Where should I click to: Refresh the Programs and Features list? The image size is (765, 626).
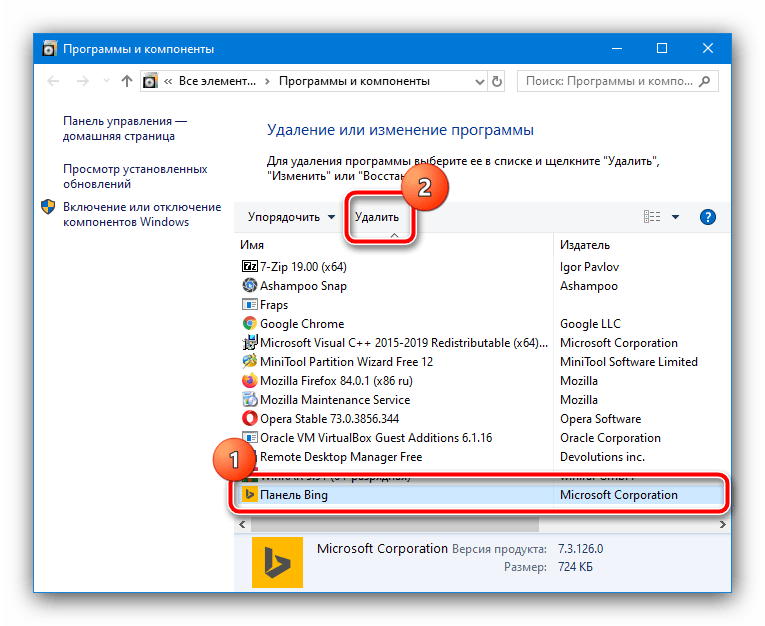tap(497, 81)
